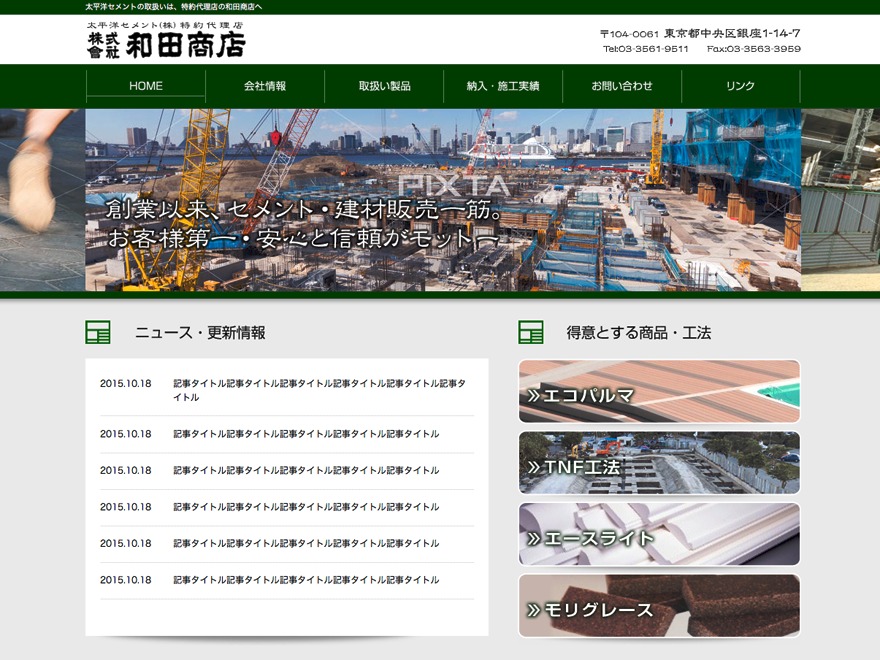Screen dimensions: 880x660
Task: Open the お問い合わせ navigation item
Action: tap(622, 86)
